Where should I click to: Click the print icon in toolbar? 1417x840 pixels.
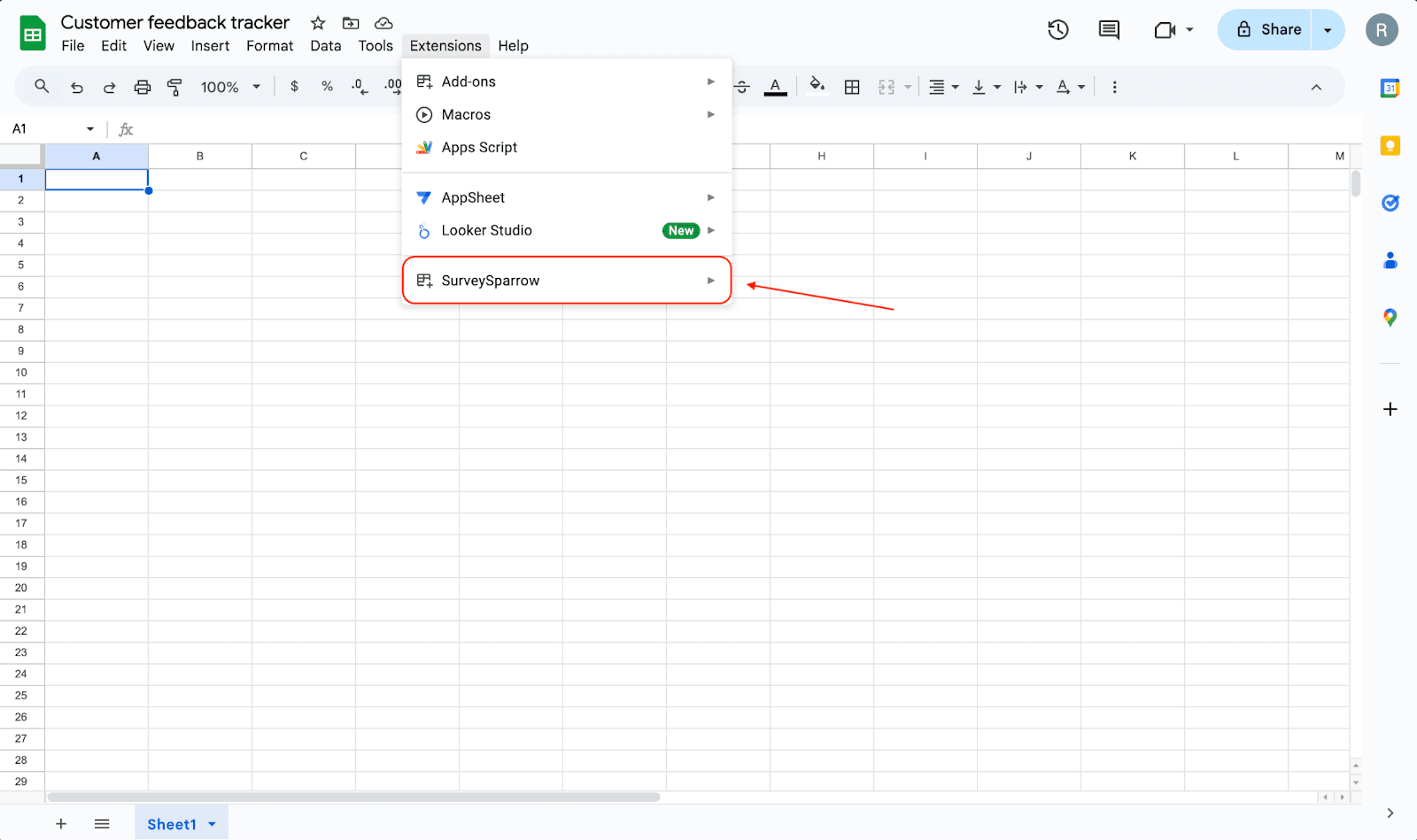pos(142,87)
